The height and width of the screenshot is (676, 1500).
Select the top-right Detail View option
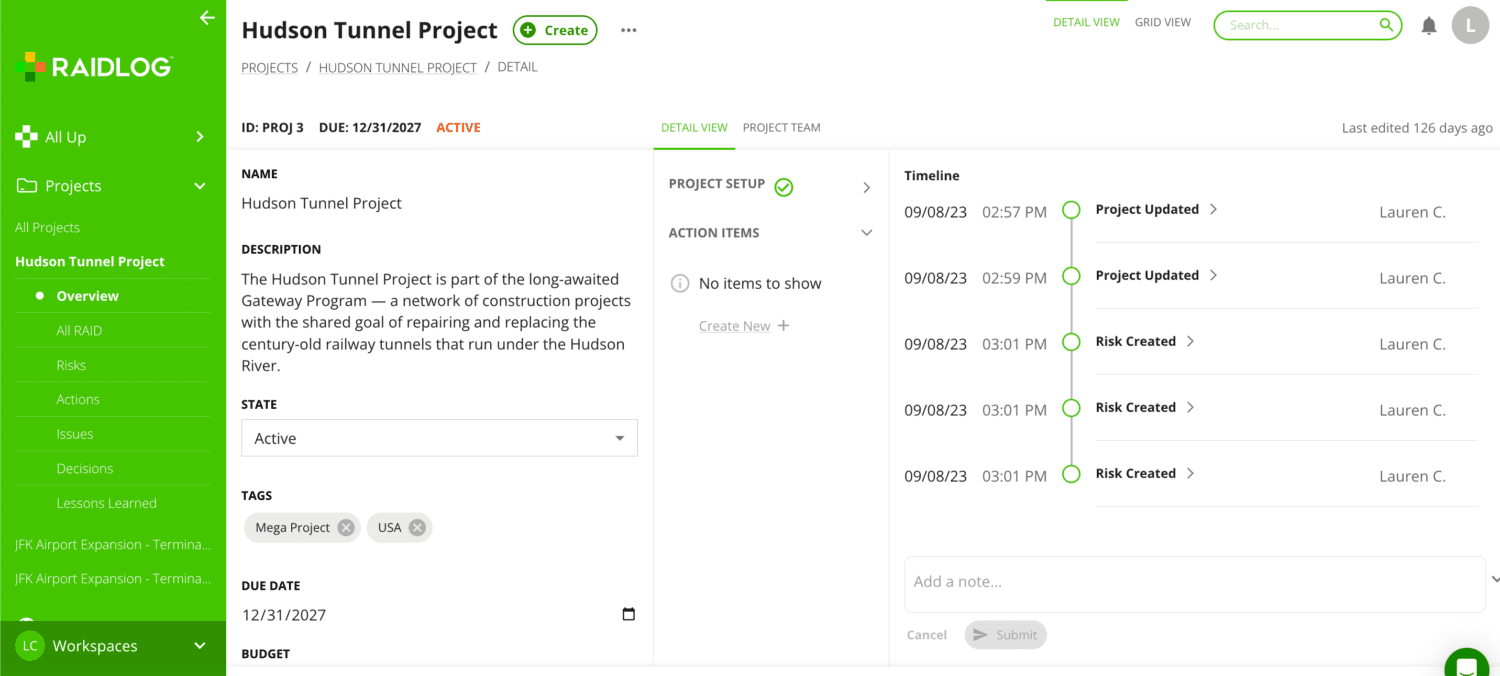(x=1086, y=22)
